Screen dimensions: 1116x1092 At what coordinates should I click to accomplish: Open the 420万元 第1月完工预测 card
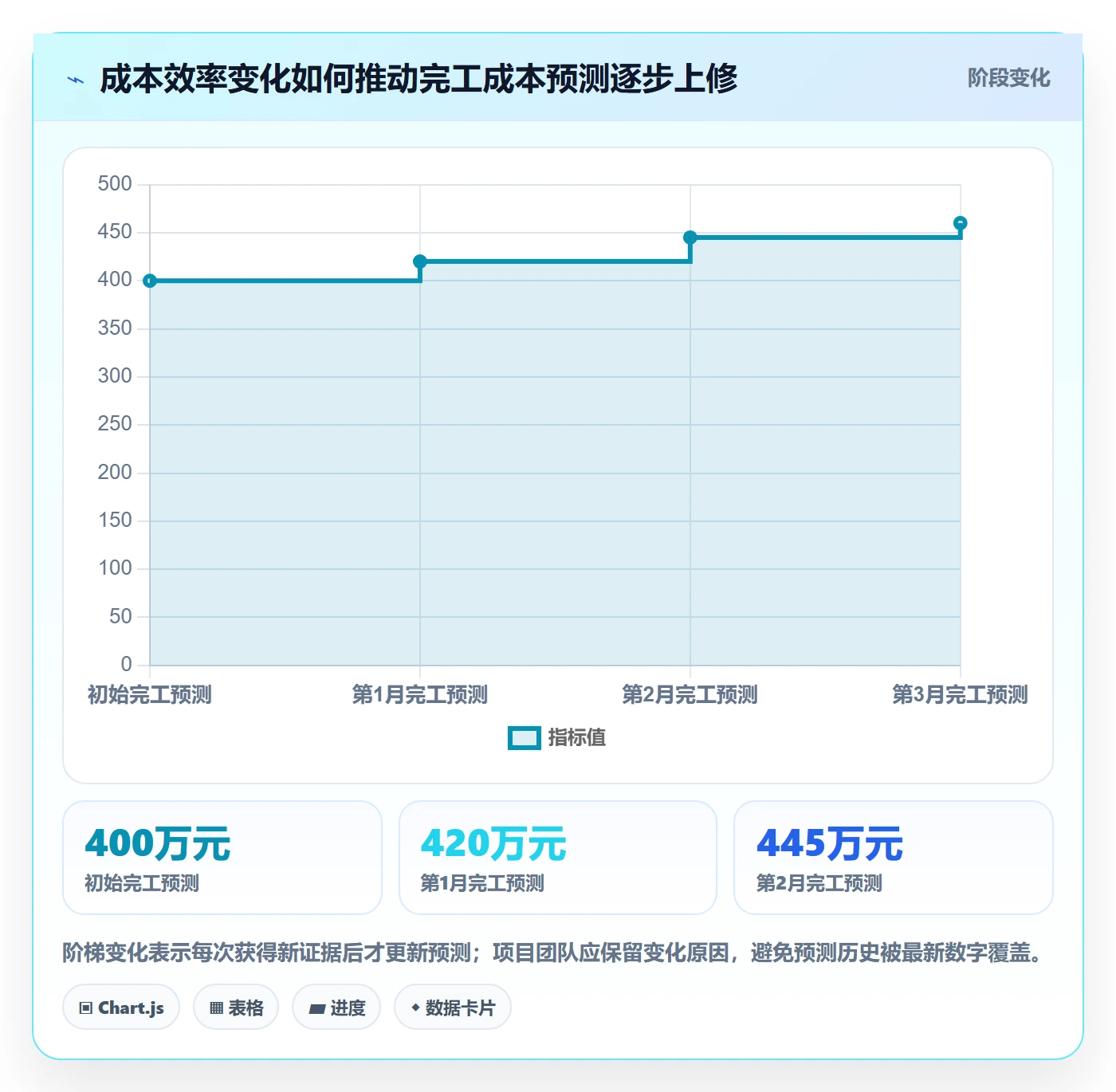tap(558, 858)
